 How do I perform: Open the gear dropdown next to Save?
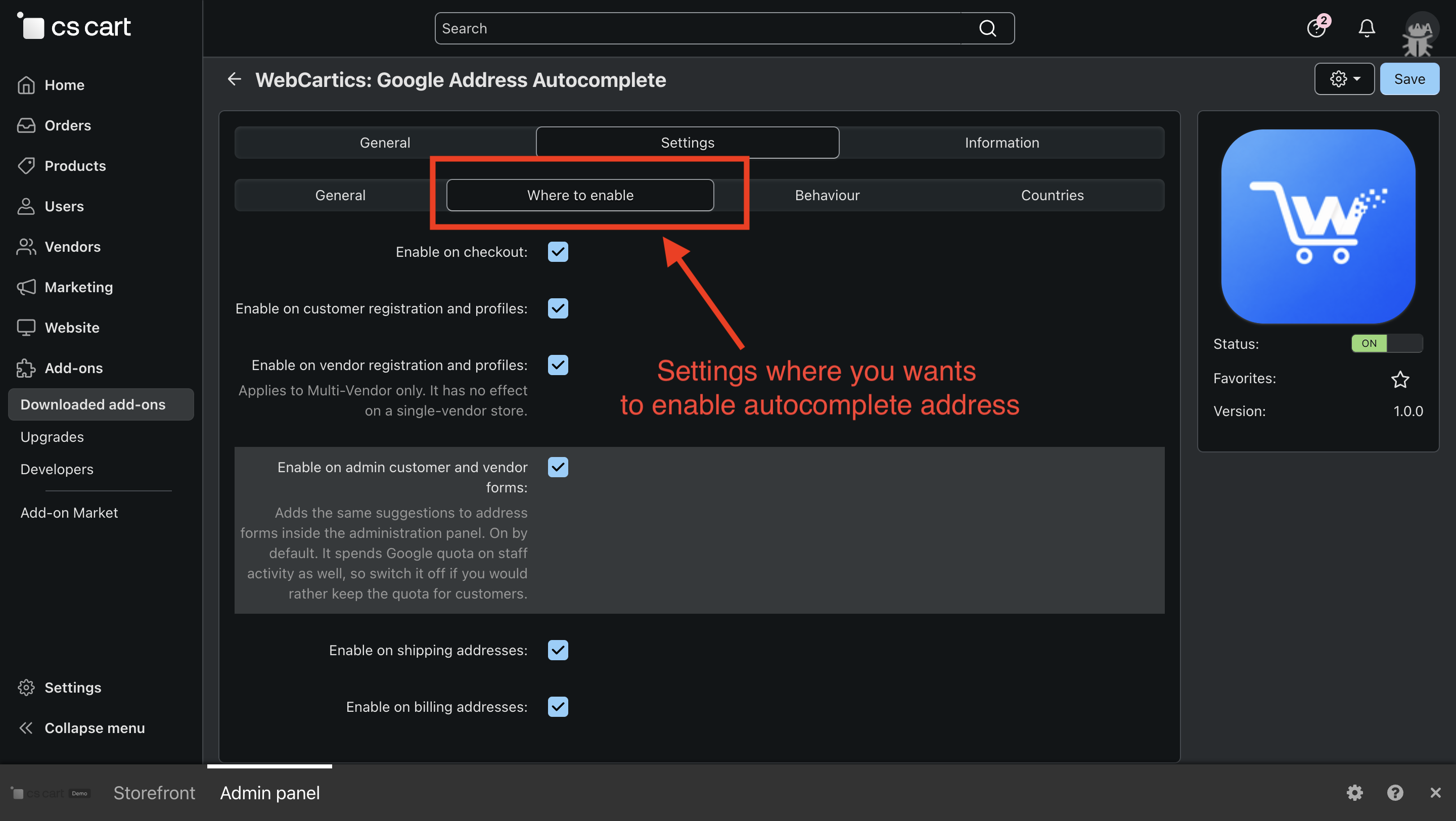click(1344, 79)
